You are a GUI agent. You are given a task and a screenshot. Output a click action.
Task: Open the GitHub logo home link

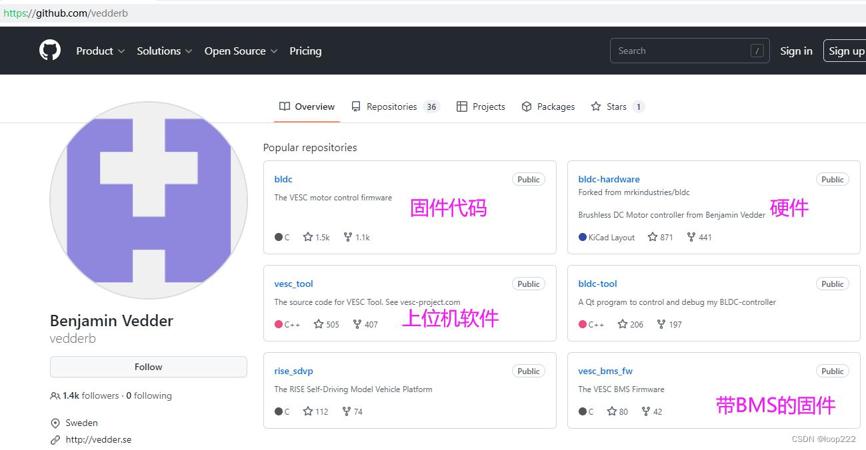(x=50, y=51)
